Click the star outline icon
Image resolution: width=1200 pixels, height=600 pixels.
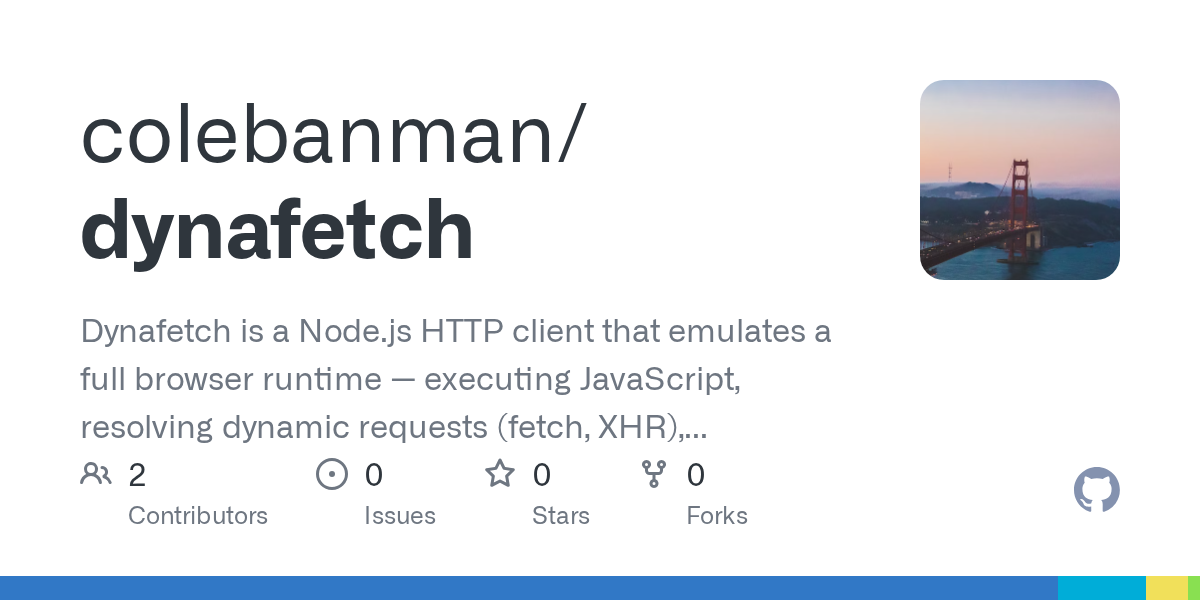coord(500,473)
